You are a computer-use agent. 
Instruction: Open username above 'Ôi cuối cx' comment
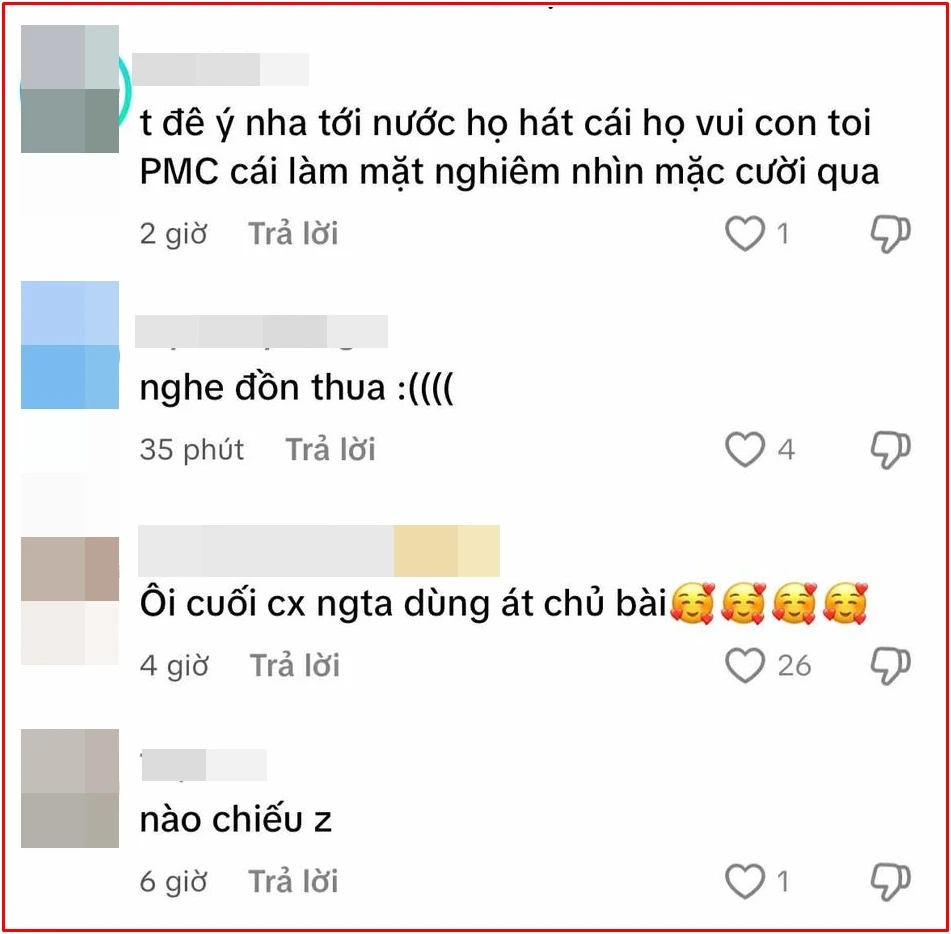coord(319,551)
